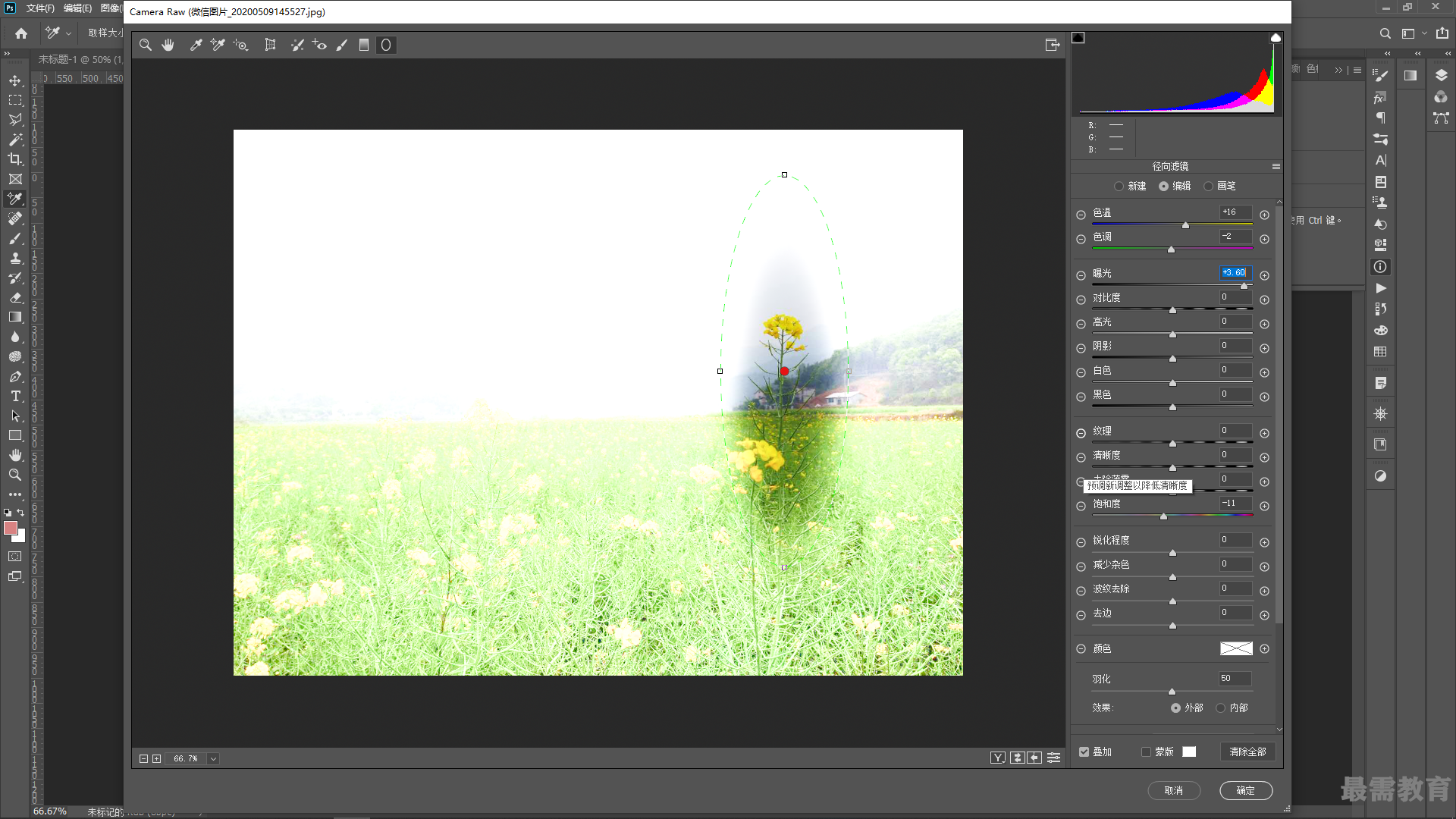Select the Radial Filter tool

386,45
